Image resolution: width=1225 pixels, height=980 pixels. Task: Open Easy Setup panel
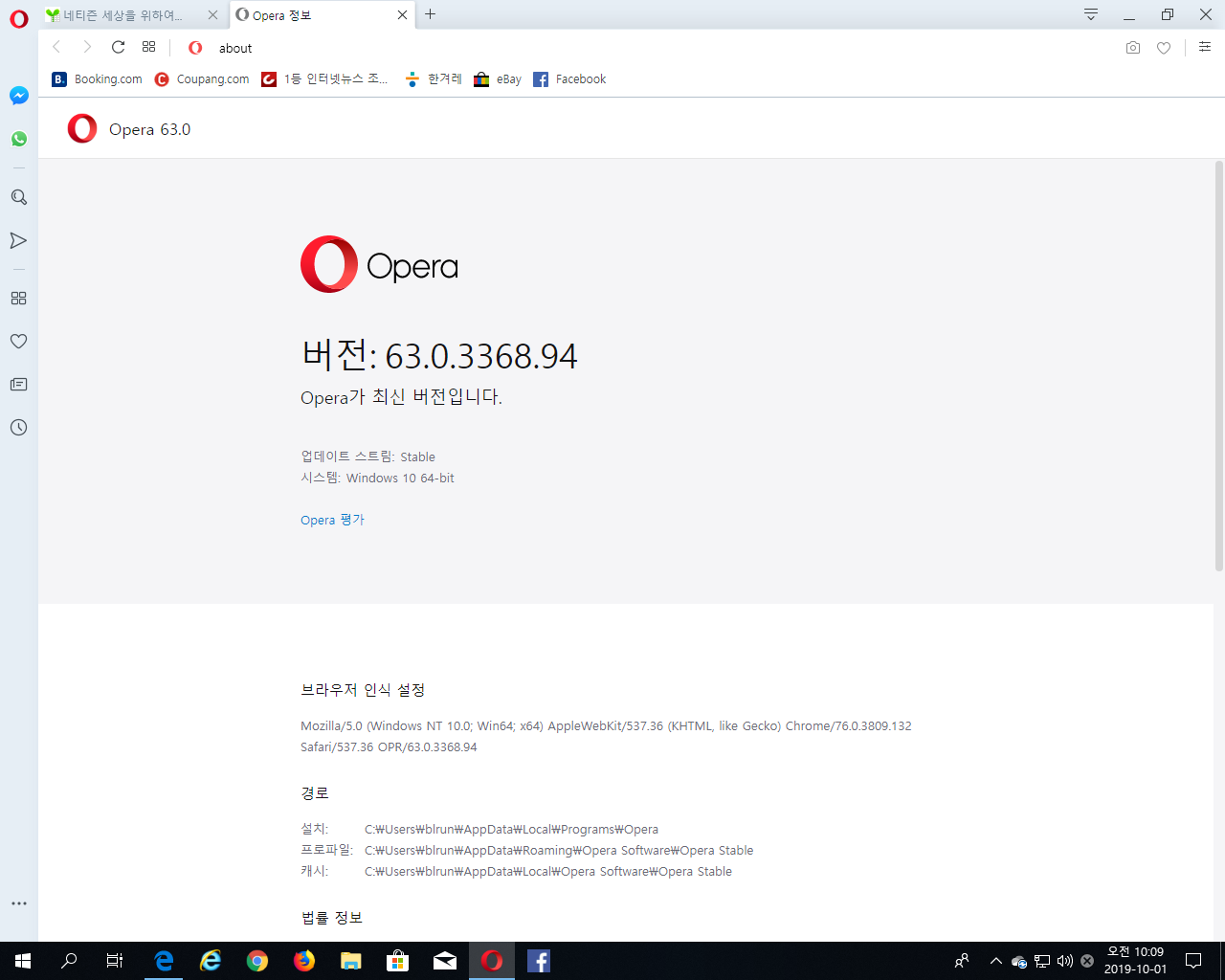point(1205,47)
